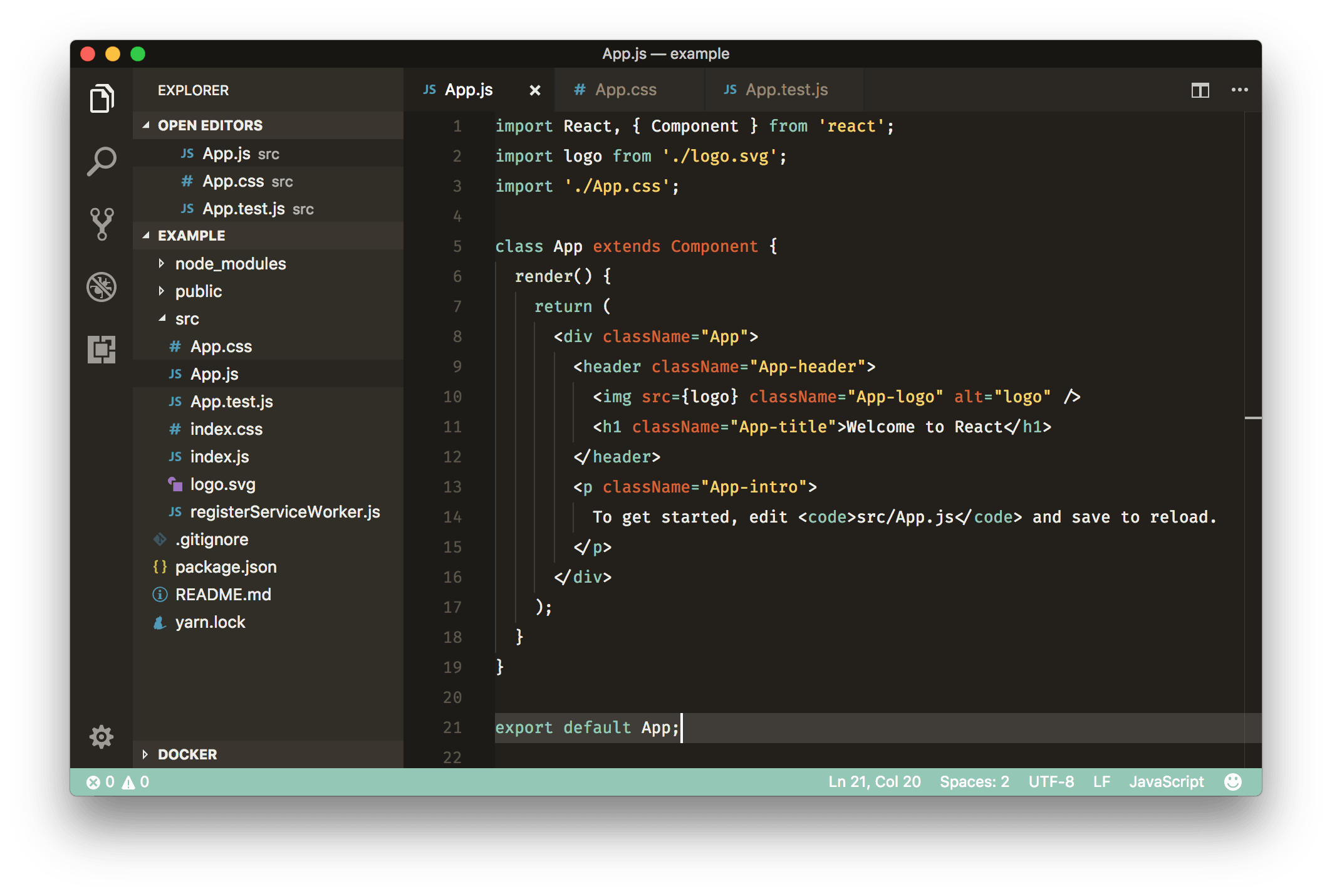Click errors and warnings status indicator
The width and height of the screenshot is (1332, 896).
(118, 782)
